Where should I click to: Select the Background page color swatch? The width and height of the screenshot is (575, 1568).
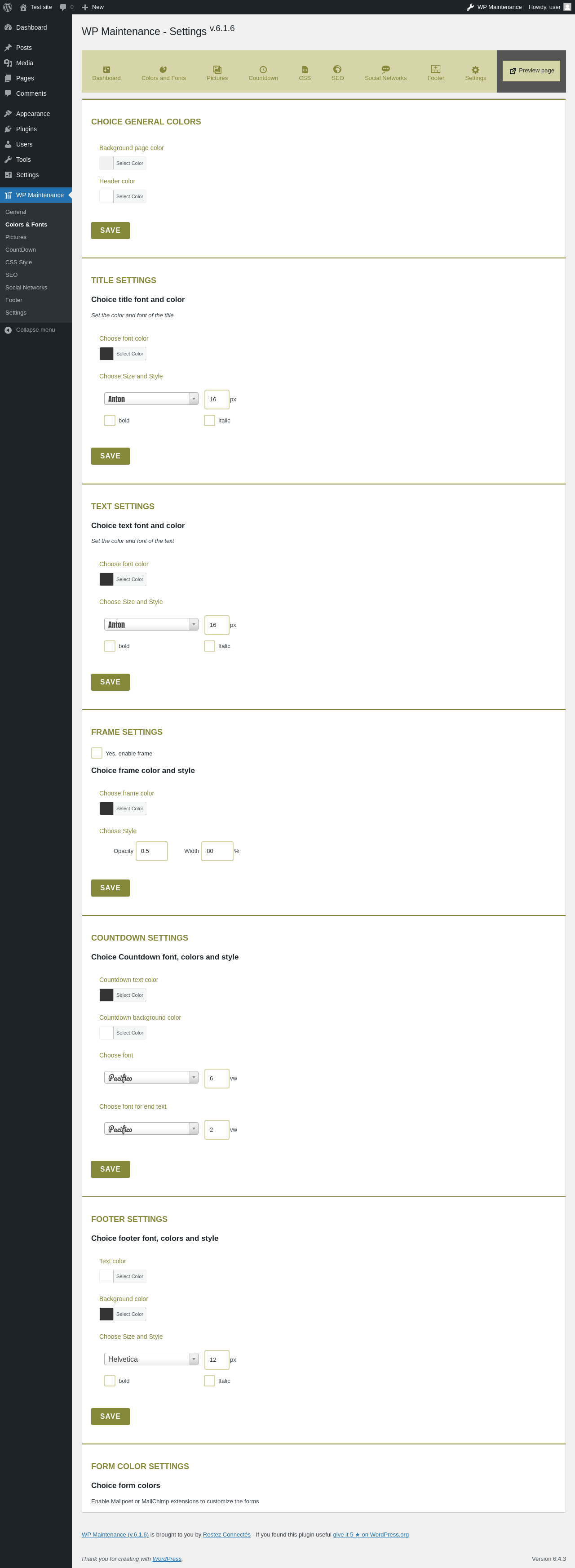pyautogui.click(x=106, y=163)
